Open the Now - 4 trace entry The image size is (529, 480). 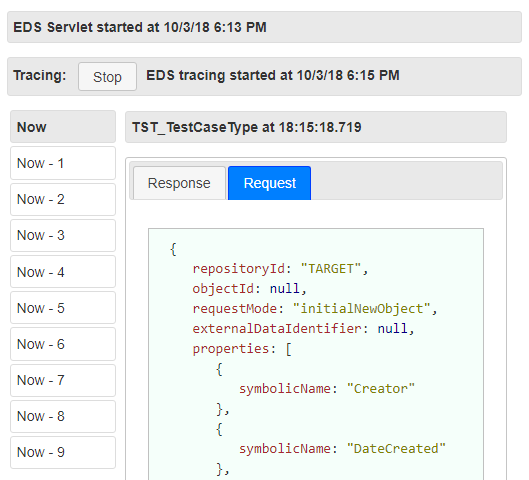click(63, 272)
